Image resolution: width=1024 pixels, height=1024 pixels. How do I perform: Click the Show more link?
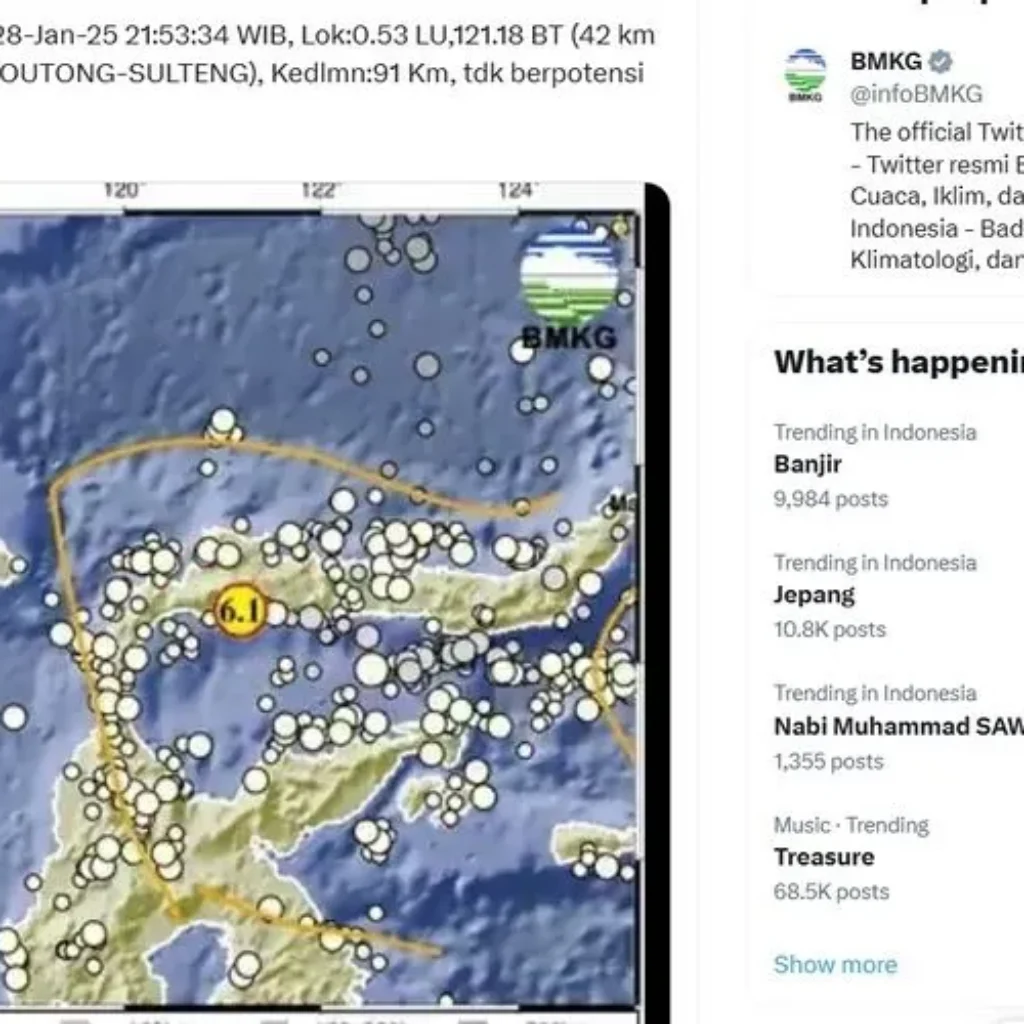click(x=836, y=964)
